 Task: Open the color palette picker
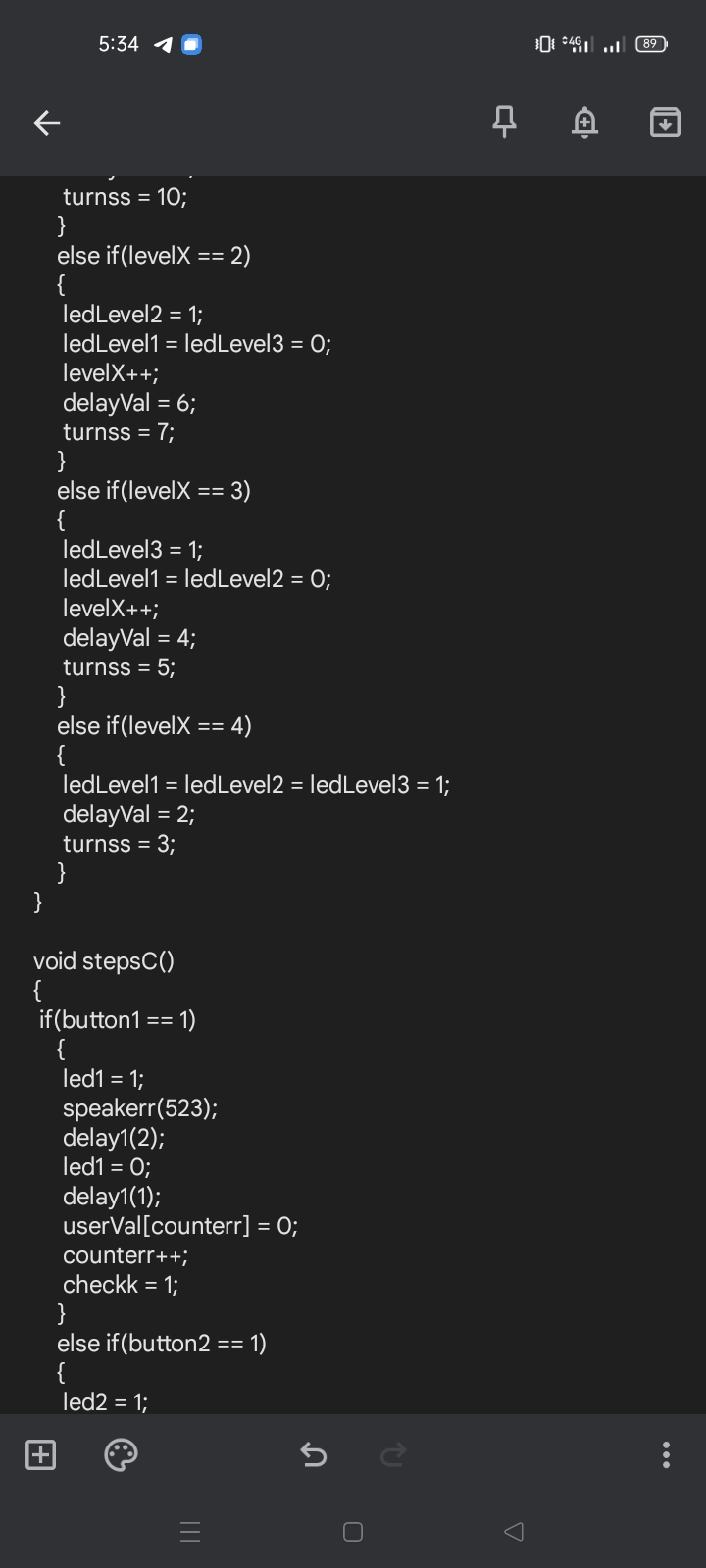(120, 1455)
